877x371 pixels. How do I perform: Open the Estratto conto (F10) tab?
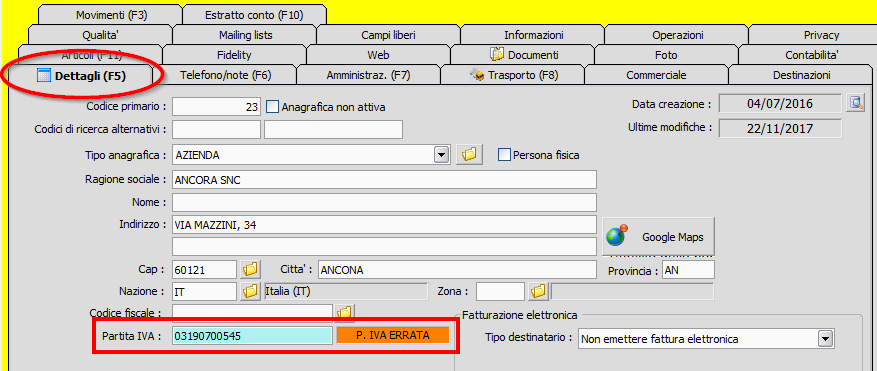254,15
